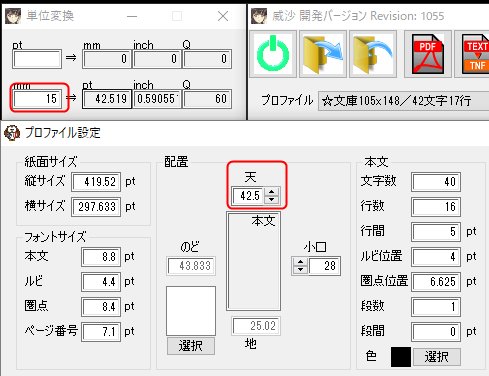Click the folder icon with forward blue arrow
489x376 pixels.
pos(323,54)
